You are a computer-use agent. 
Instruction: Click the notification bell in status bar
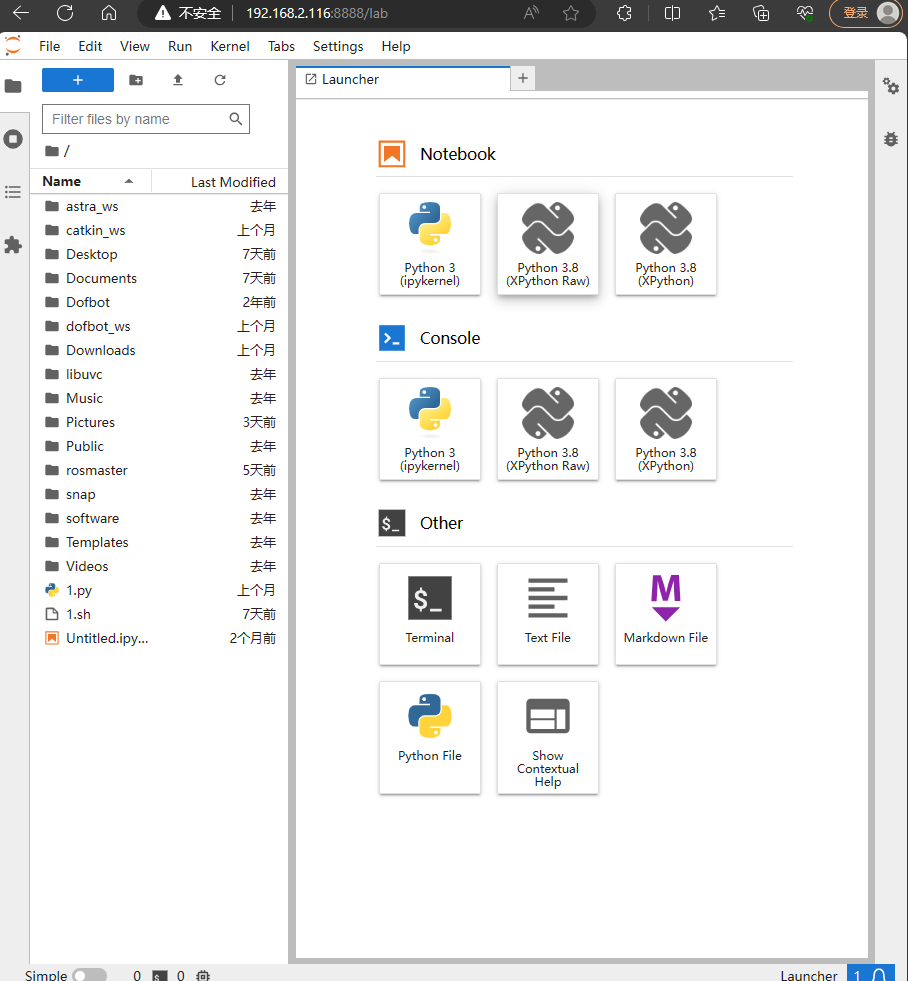(879, 975)
